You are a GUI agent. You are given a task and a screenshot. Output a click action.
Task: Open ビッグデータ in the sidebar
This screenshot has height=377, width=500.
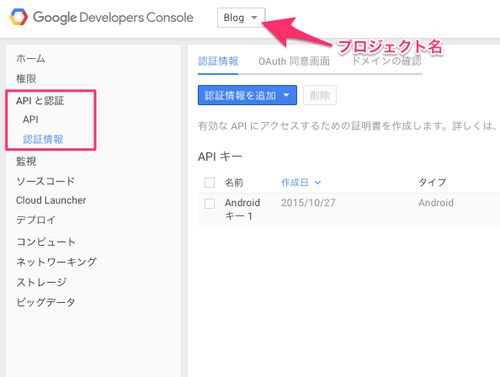[x=46, y=302]
